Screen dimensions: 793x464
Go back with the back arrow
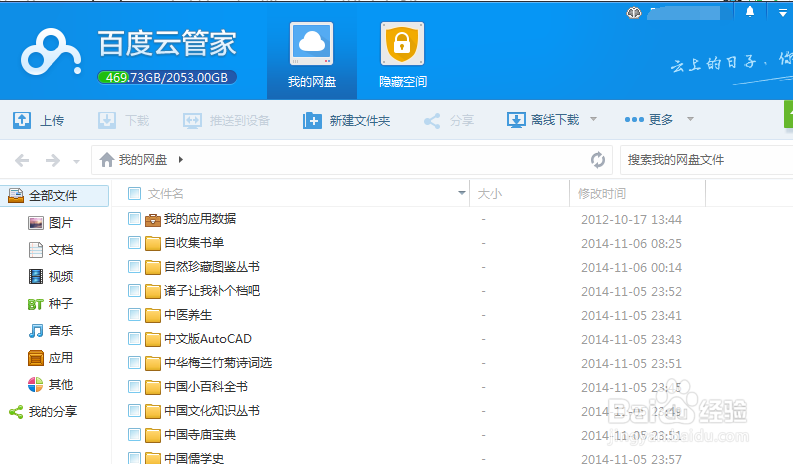click(22, 161)
